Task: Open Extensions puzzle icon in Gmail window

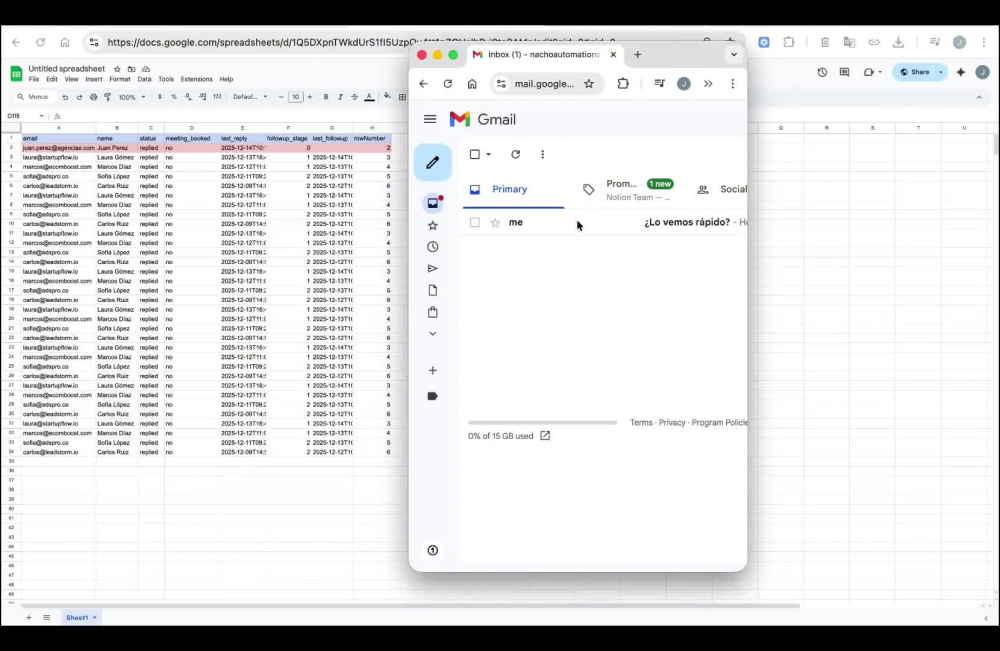Action: pyautogui.click(x=623, y=84)
